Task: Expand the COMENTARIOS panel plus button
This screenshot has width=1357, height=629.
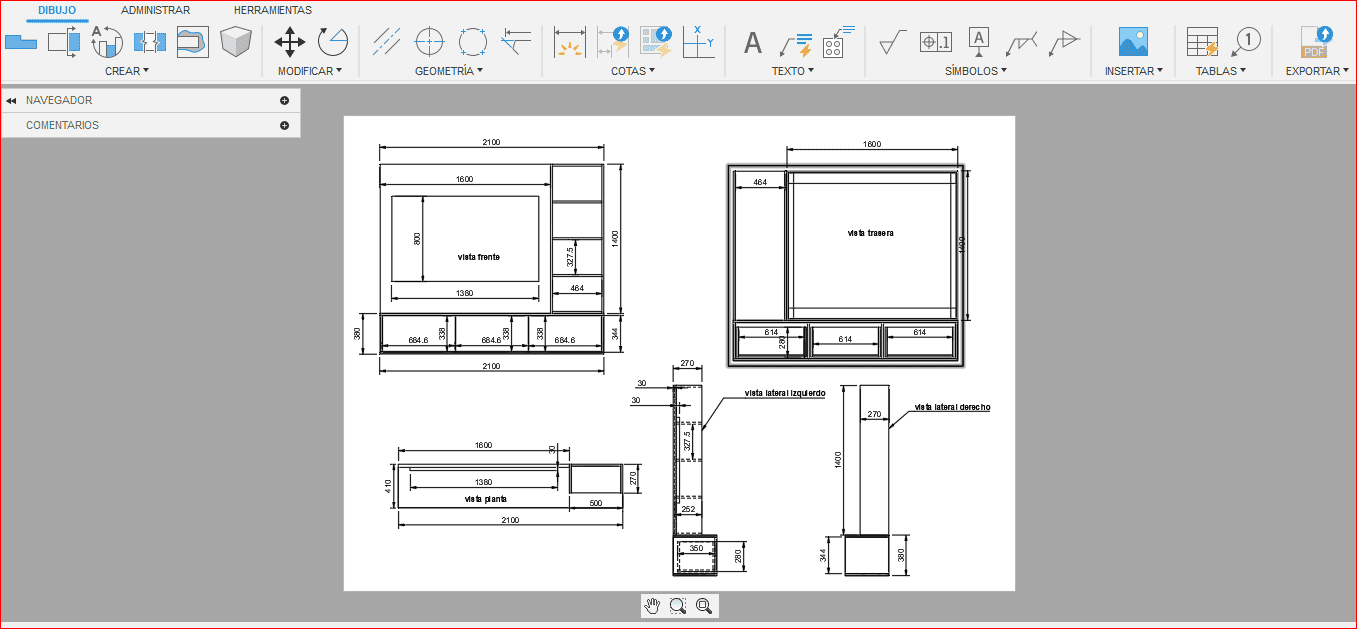Action: (284, 125)
